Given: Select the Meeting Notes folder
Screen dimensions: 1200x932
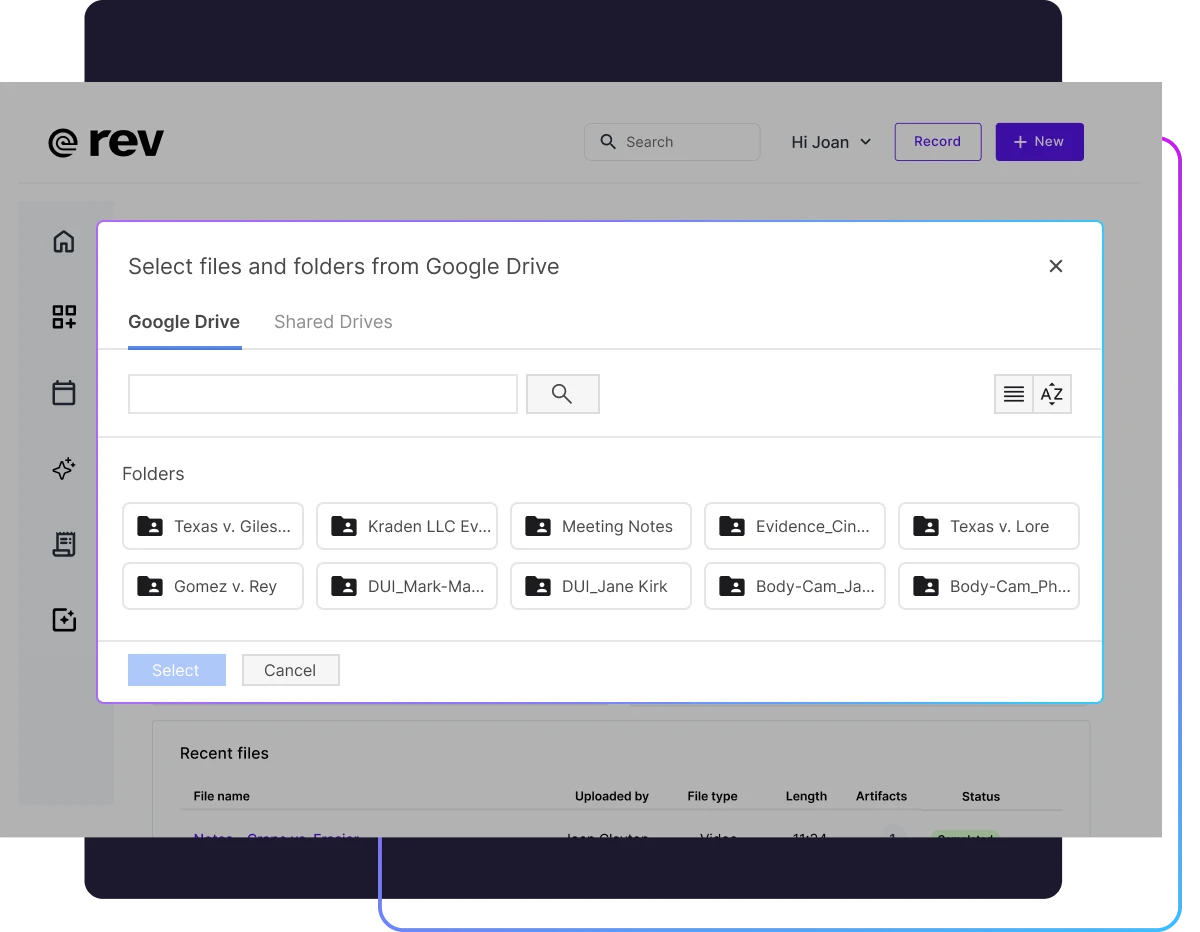Looking at the screenshot, I should tap(600, 526).
